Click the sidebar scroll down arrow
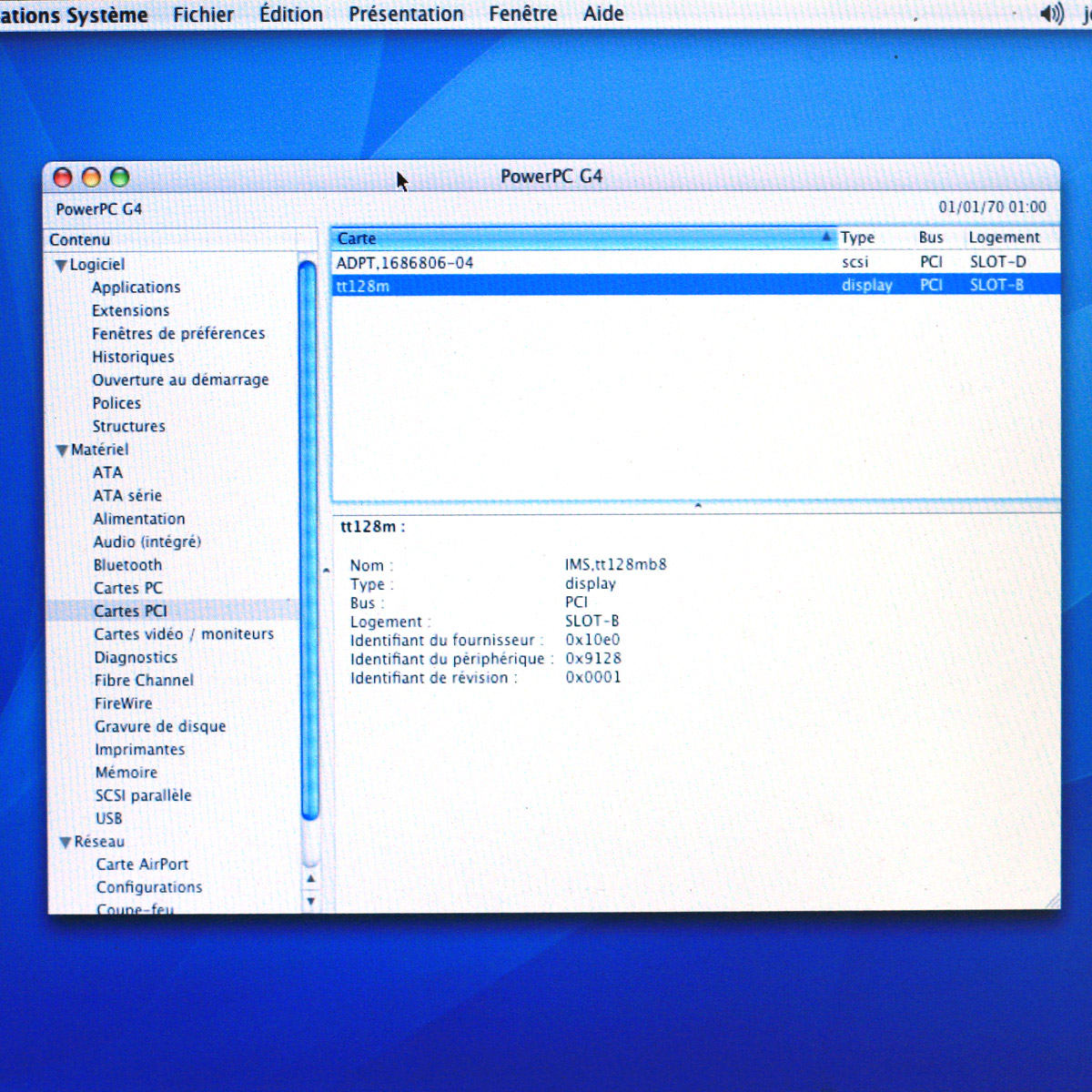 tap(311, 901)
